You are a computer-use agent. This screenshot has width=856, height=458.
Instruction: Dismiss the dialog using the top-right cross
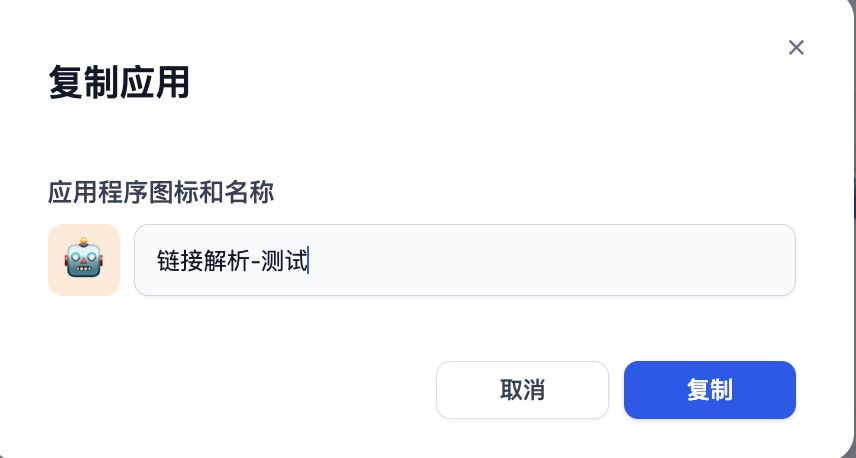click(796, 47)
